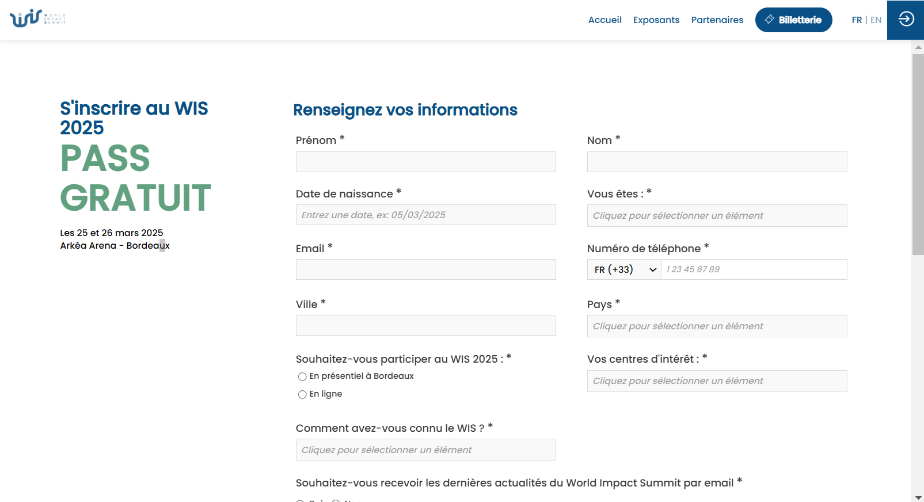
Task: Go to the Accueil page
Action: 605,20
